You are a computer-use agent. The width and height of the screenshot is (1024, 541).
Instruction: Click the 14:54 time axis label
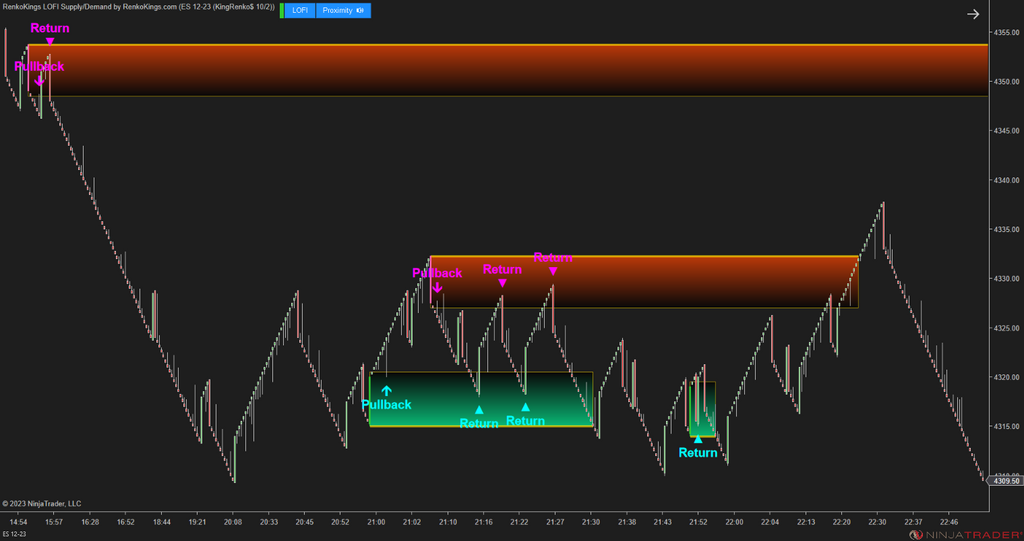[18, 522]
